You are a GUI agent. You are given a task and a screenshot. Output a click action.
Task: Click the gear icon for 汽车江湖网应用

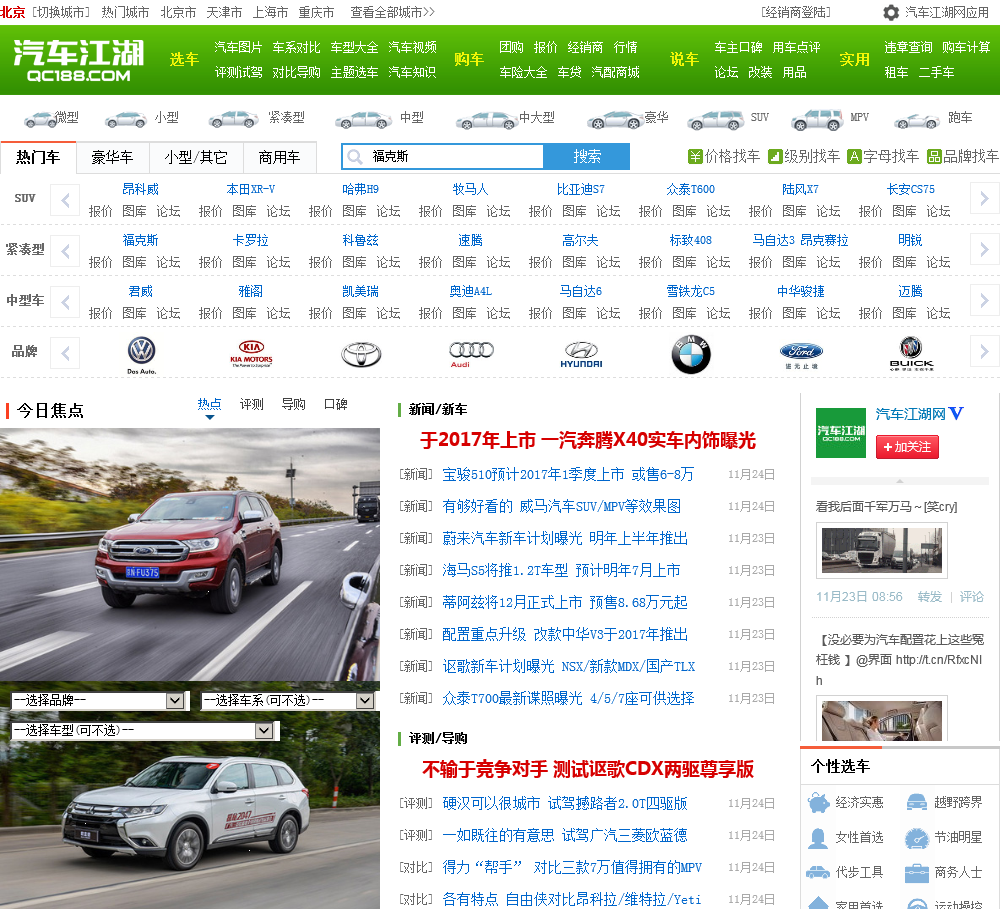[x=891, y=12]
